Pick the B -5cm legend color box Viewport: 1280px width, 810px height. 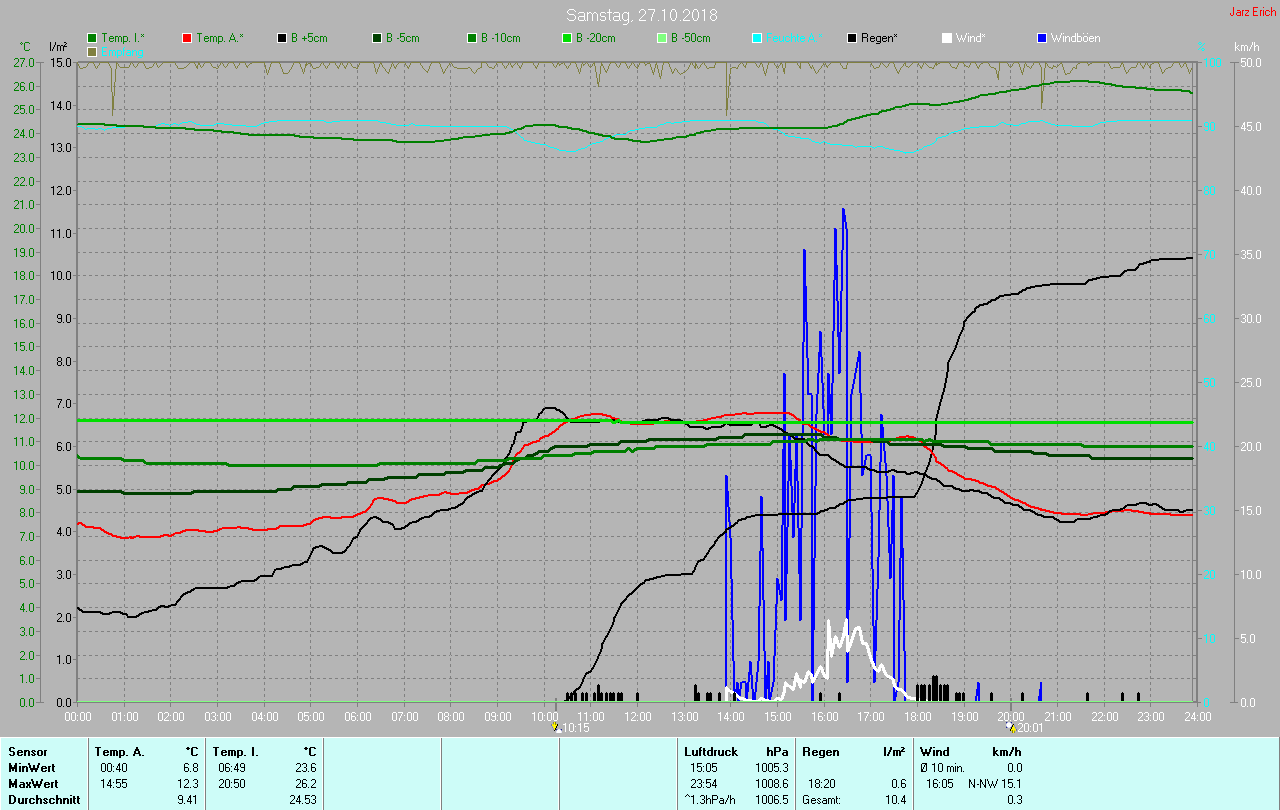click(378, 38)
